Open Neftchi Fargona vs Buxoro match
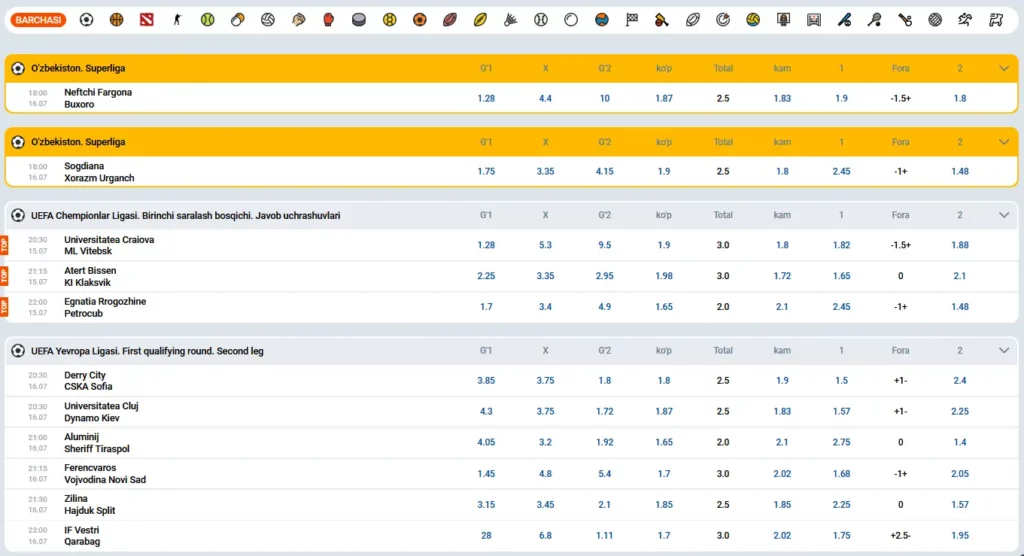Image resolution: width=1024 pixels, height=556 pixels. [x=98, y=98]
